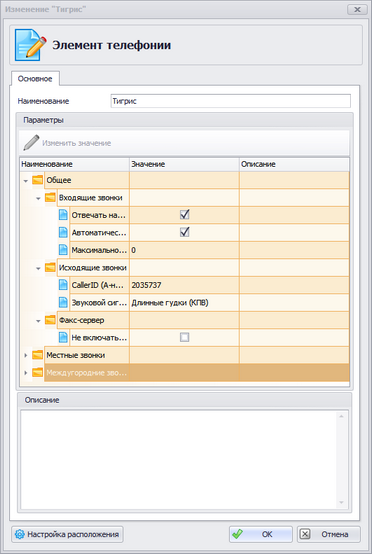Select the Максимально... value 0
Viewport: 372px width, 554px height.
click(x=134, y=250)
